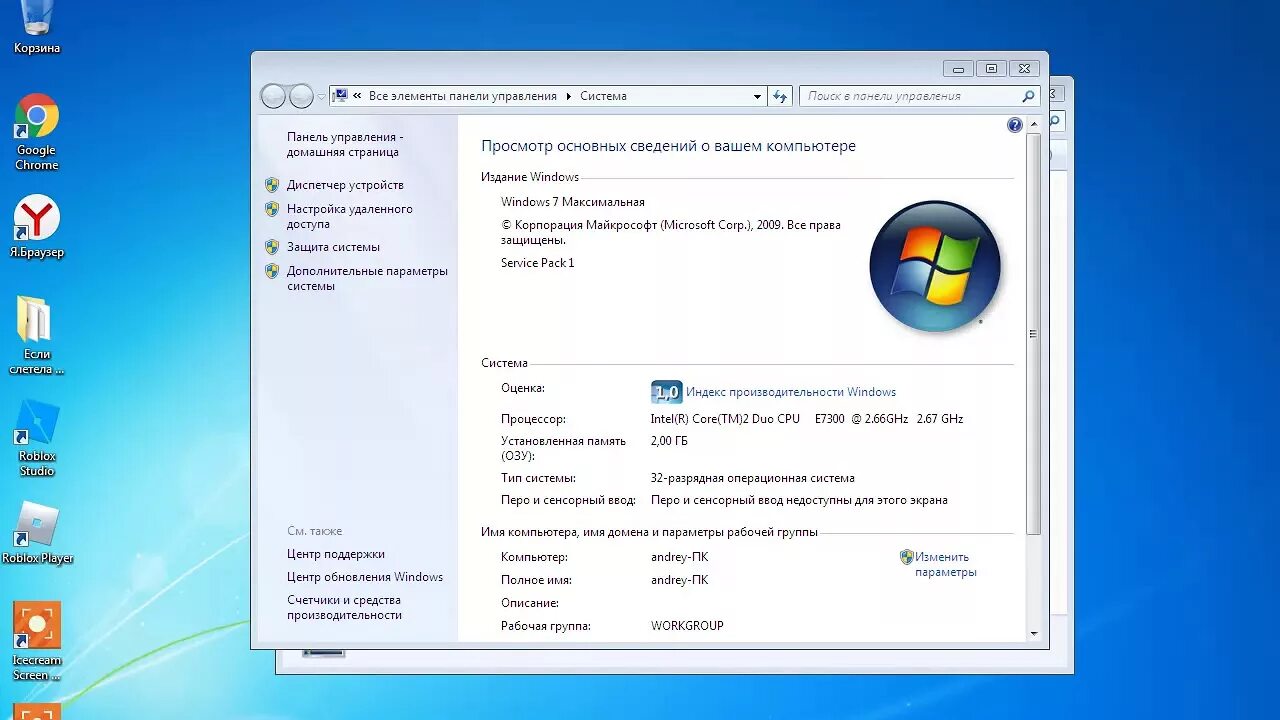This screenshot has height=720, width=1280.
Task: Click the 'Windows 7 Максимальная' text
Action: [x=573, y=202]
